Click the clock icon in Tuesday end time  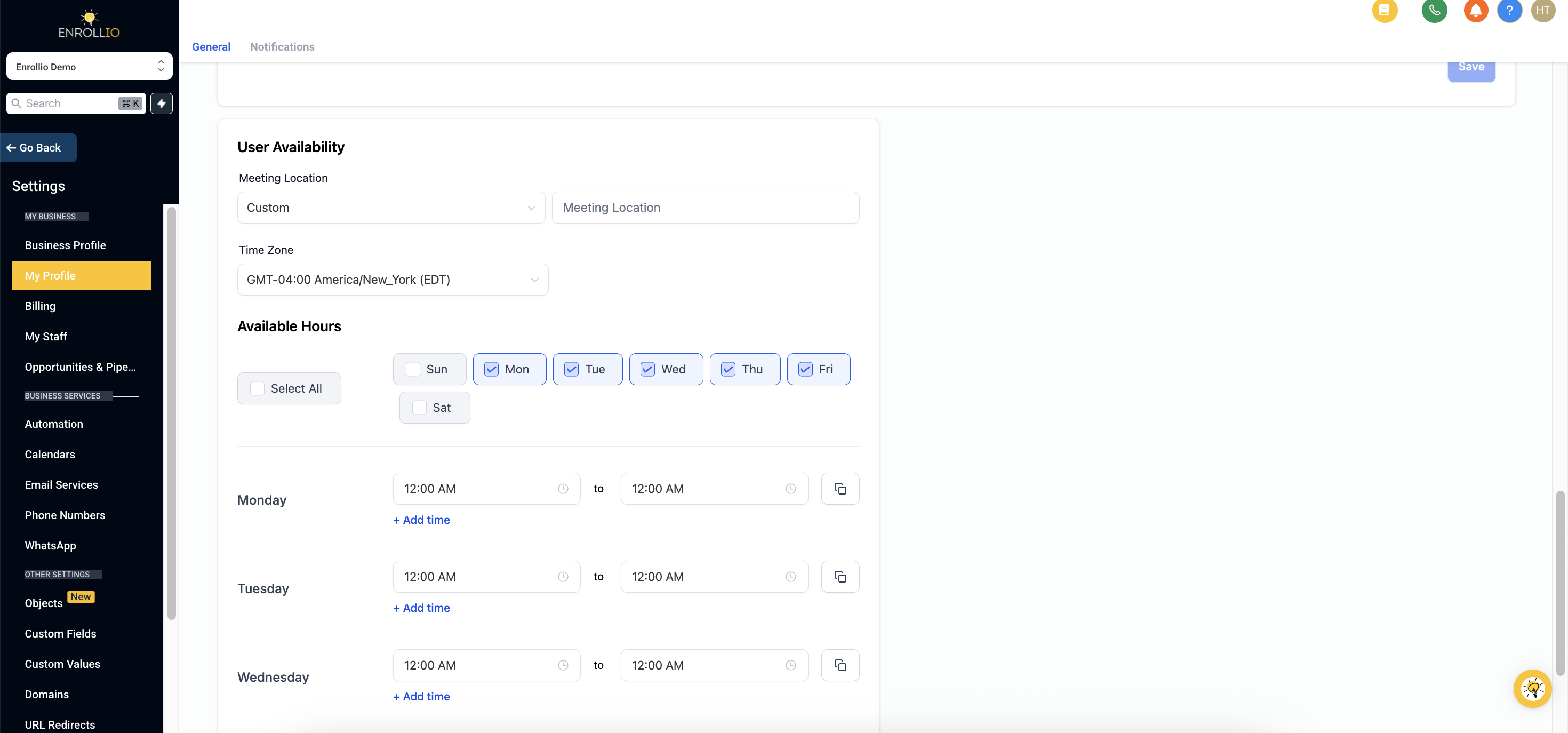[791, 577]
